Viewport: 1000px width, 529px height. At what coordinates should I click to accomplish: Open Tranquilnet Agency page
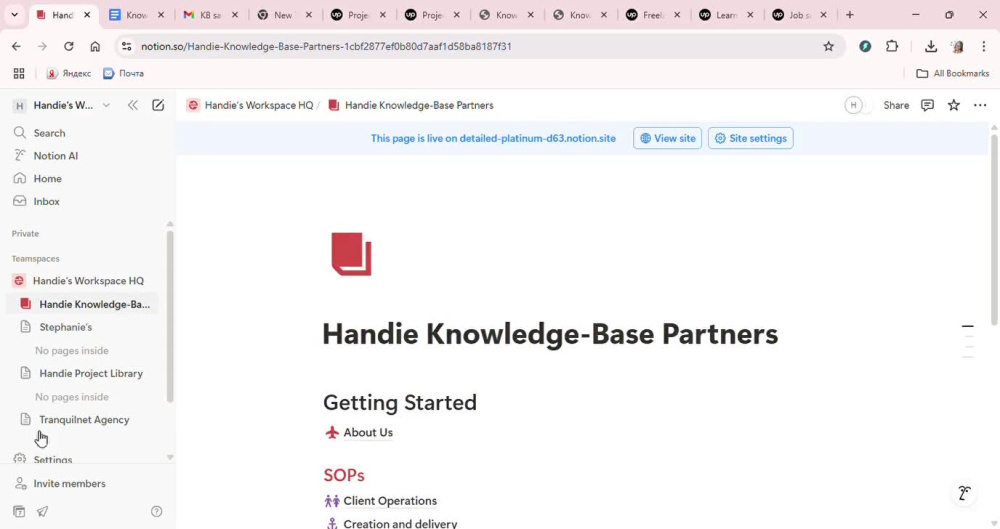(83, 420)
